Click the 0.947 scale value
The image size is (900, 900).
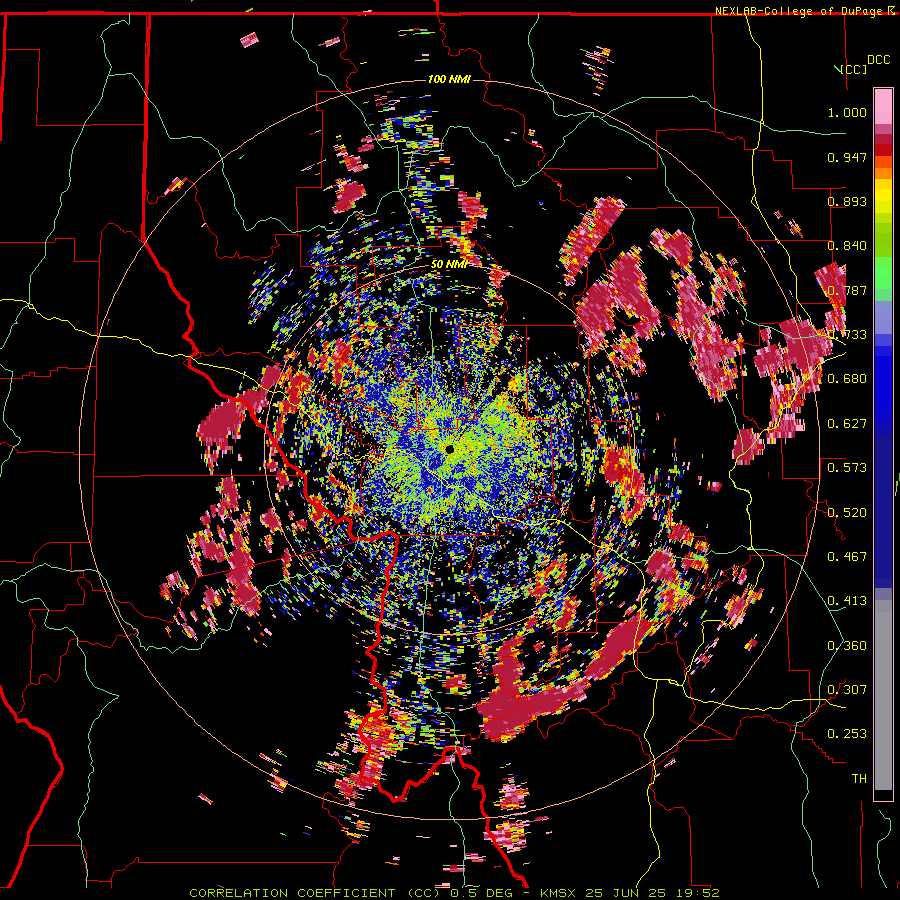pos(847,157)
